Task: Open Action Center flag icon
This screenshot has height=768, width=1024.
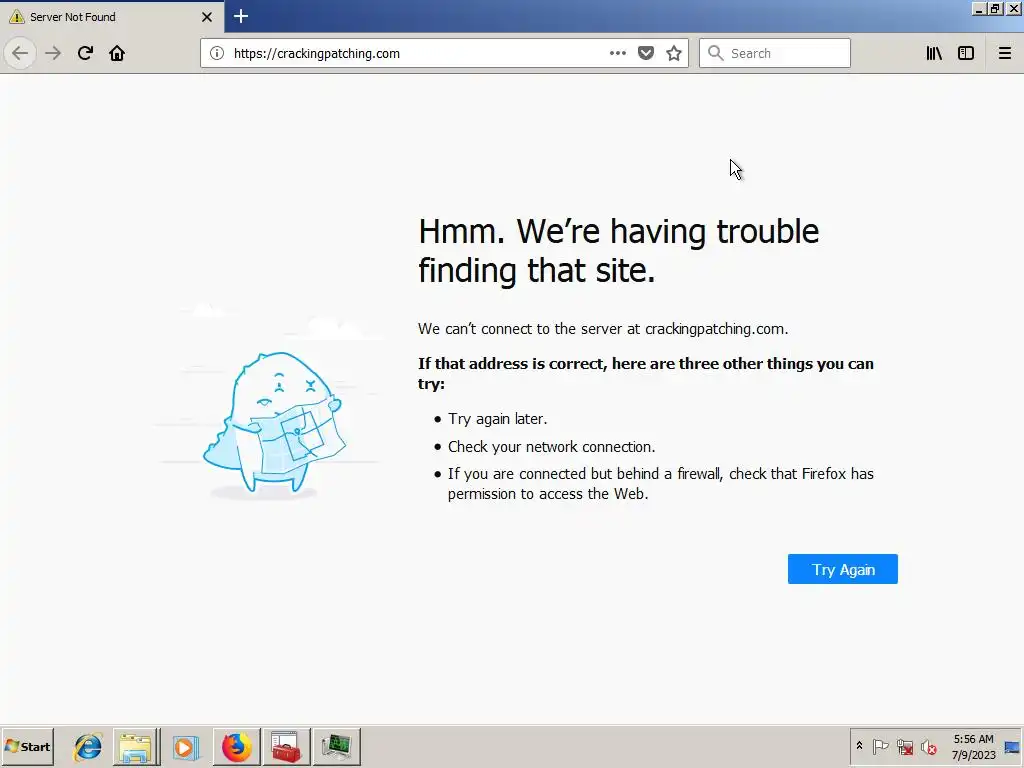Action: 880,746
